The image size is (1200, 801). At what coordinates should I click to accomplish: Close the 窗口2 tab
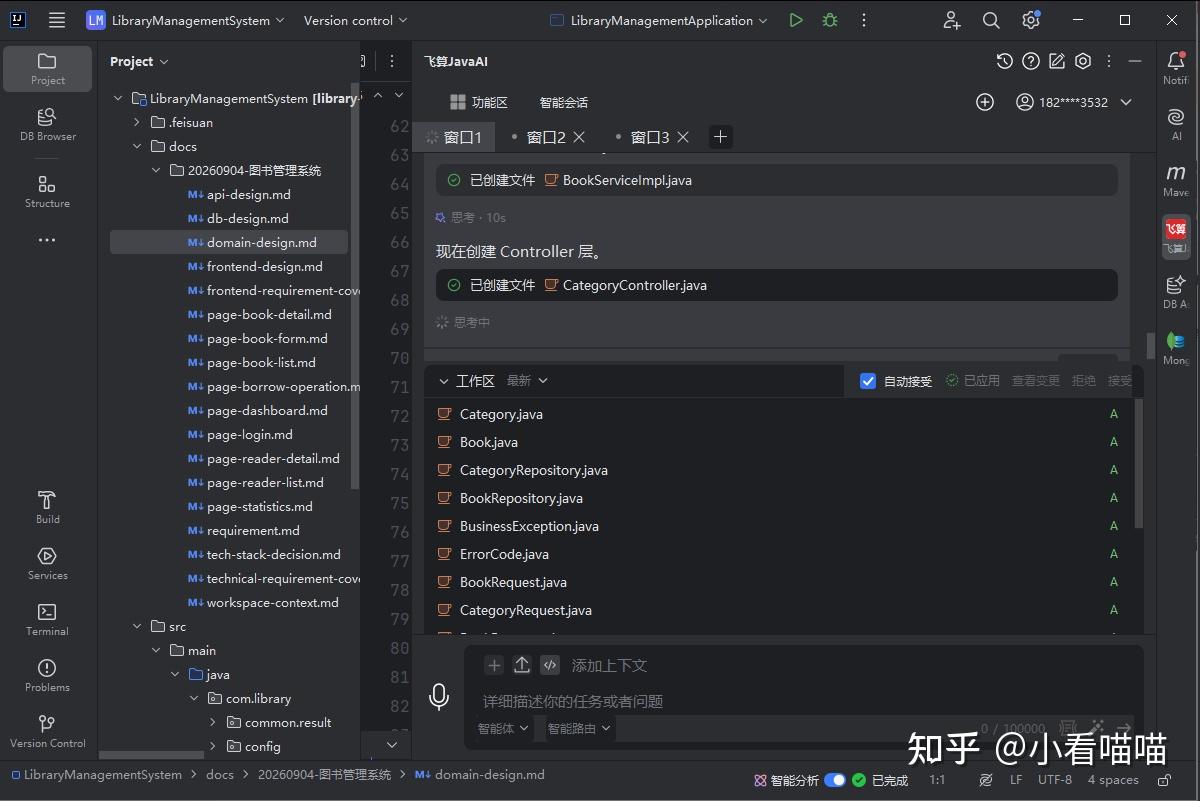[x=579, y=137]
